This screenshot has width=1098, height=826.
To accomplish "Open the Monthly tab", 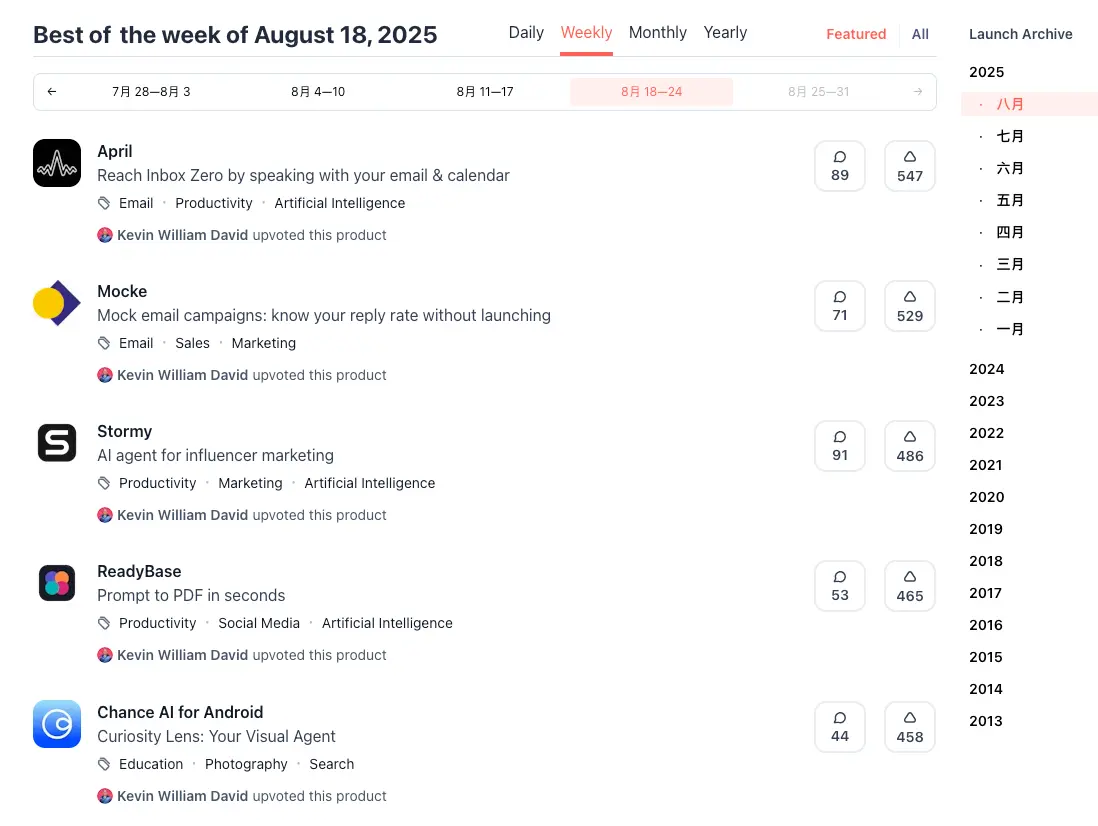I will coord(657,32).
